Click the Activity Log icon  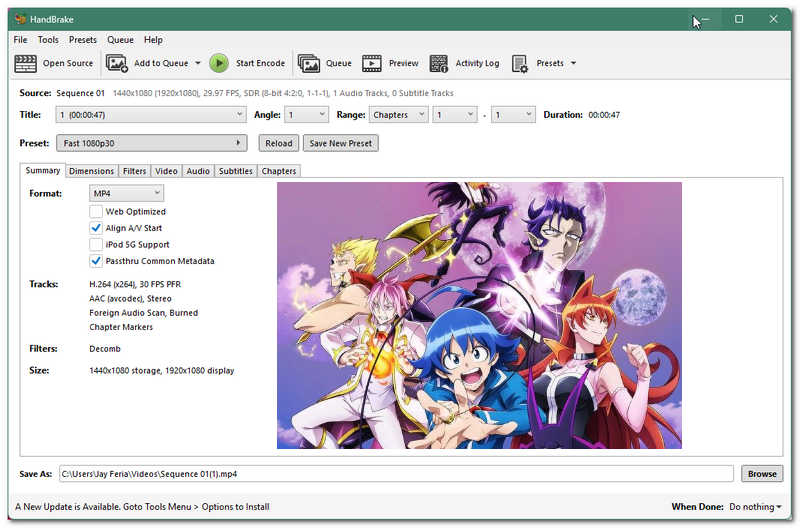point(438,63)
